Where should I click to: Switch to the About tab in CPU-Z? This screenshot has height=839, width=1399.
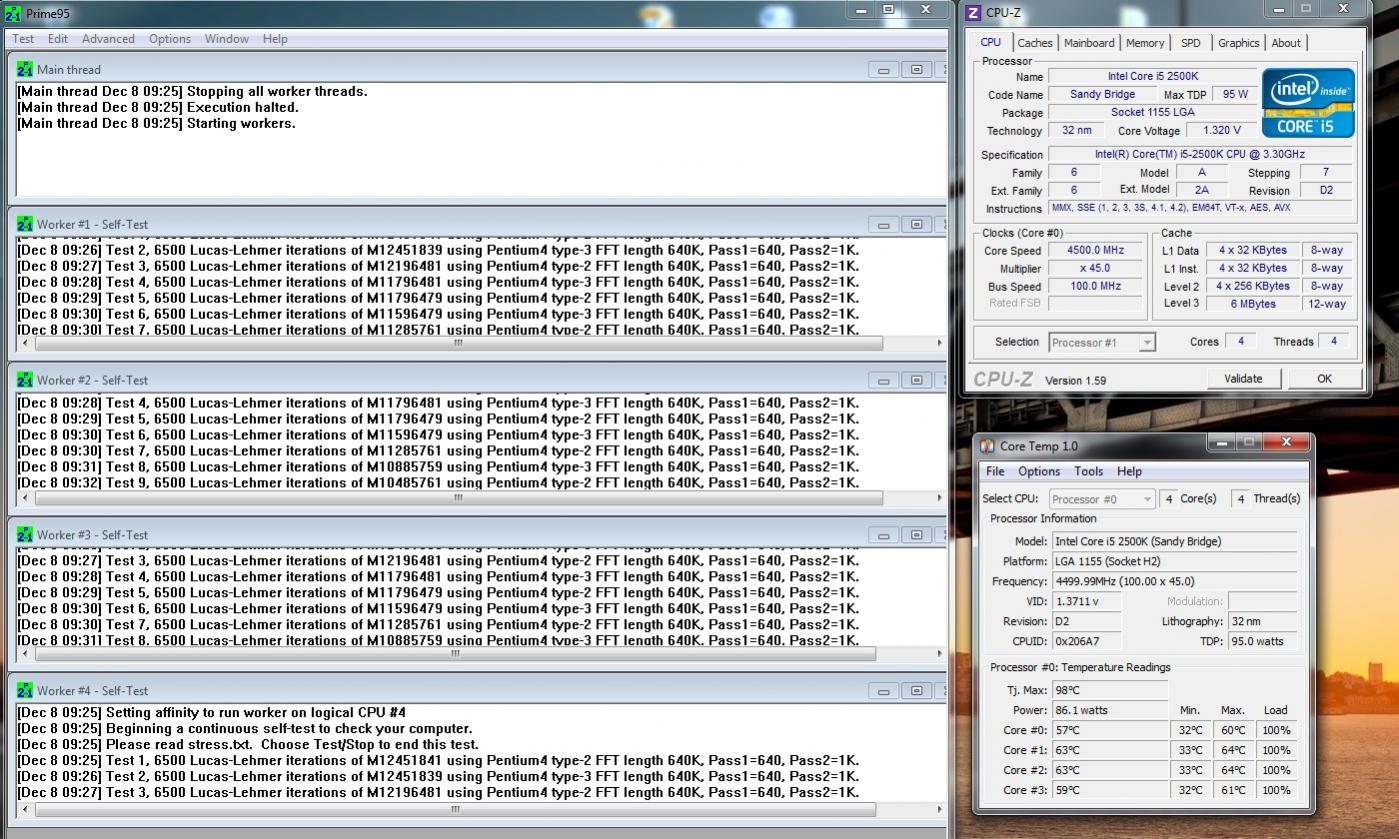[x=1286, y=43]
